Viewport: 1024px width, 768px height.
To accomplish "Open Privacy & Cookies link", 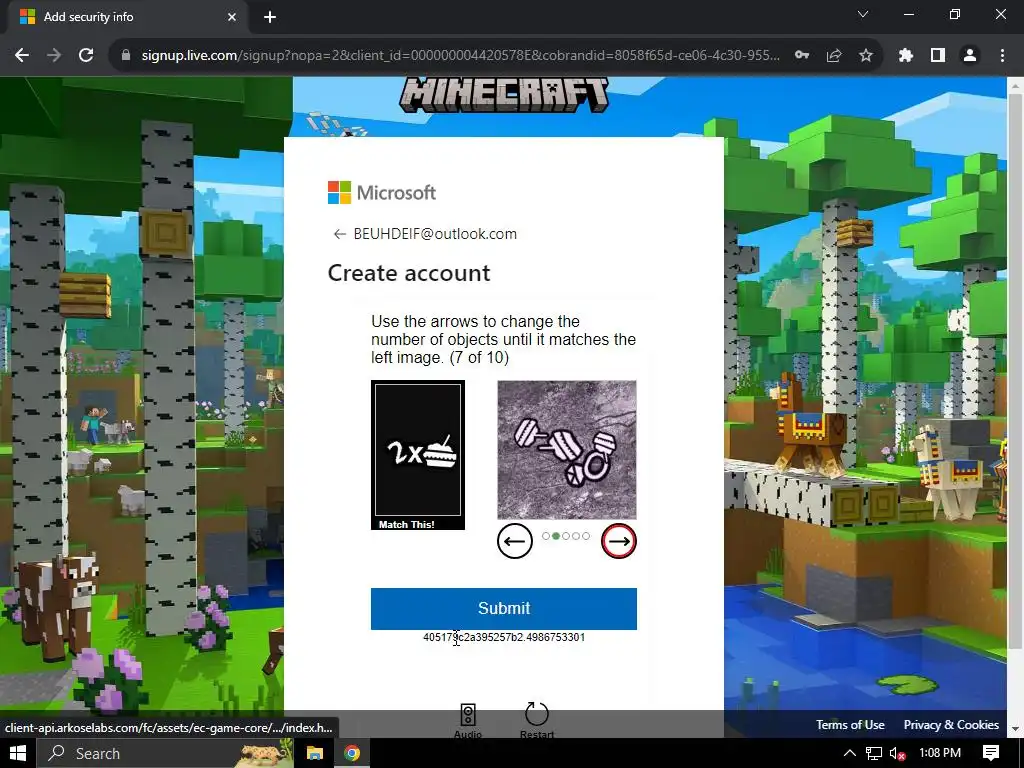I will point(951,724).
